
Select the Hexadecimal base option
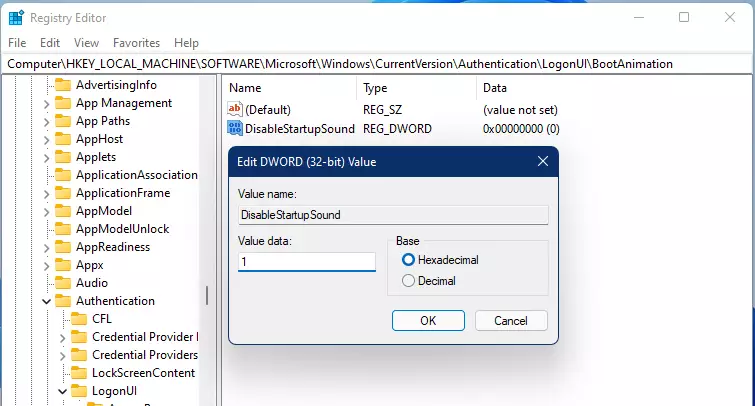[440, 260]
